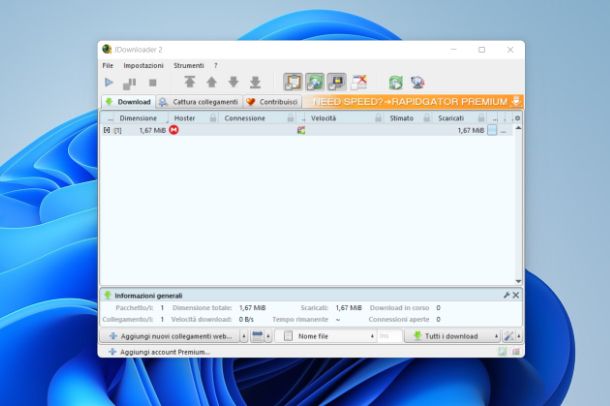Move selection to top of list
The height and width of the screenshot is (406, 610).
coord(189,82)
